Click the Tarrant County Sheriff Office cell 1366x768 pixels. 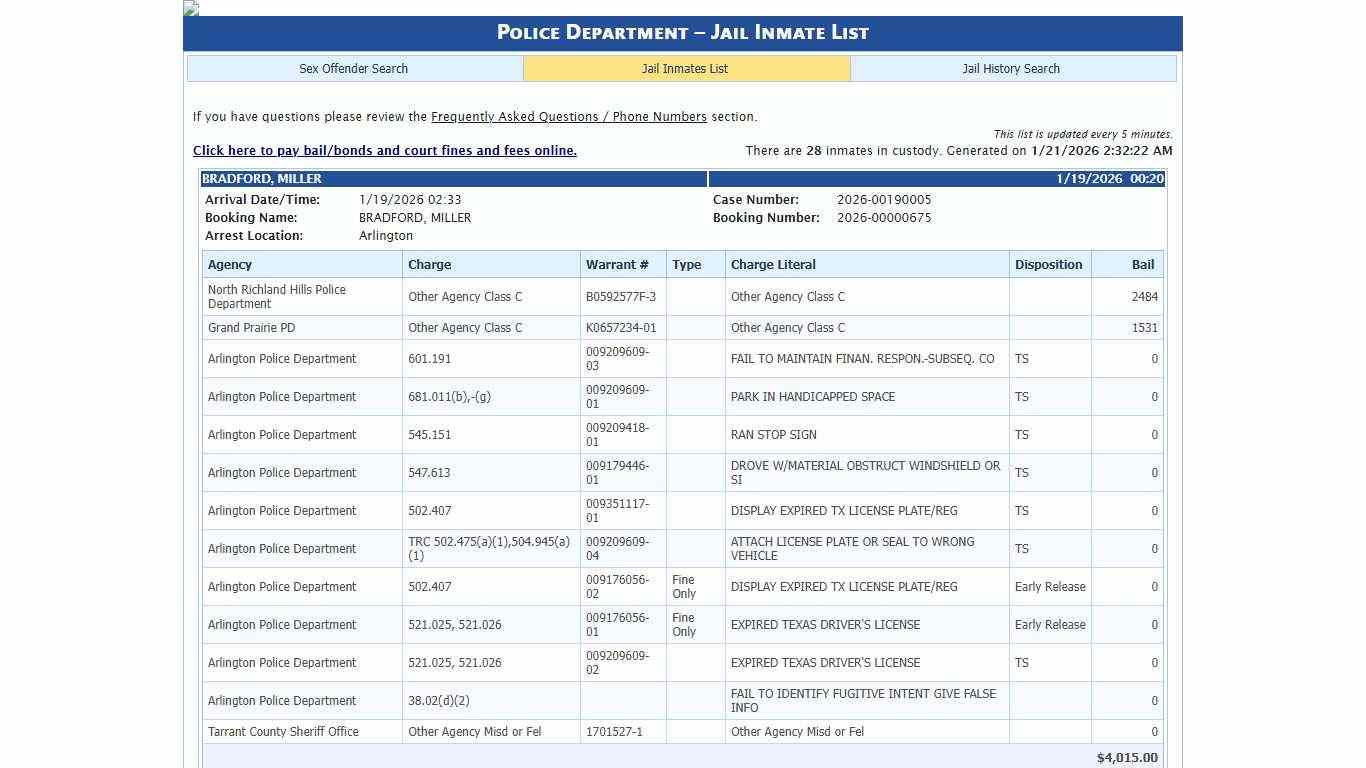[x=283, y=732]
